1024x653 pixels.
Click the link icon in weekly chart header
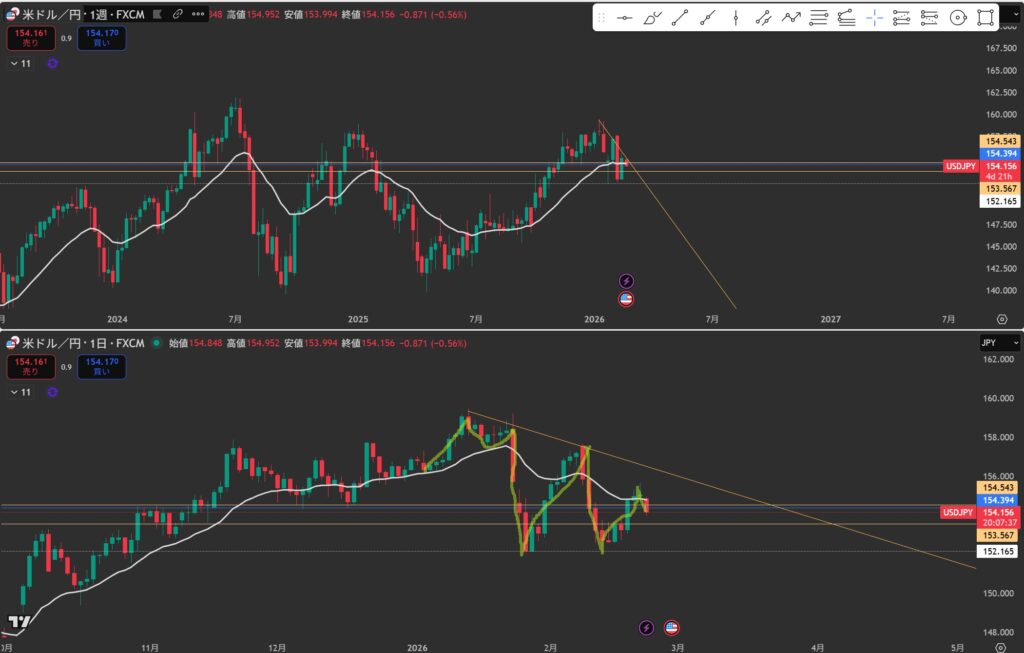(x=177, y=14)
